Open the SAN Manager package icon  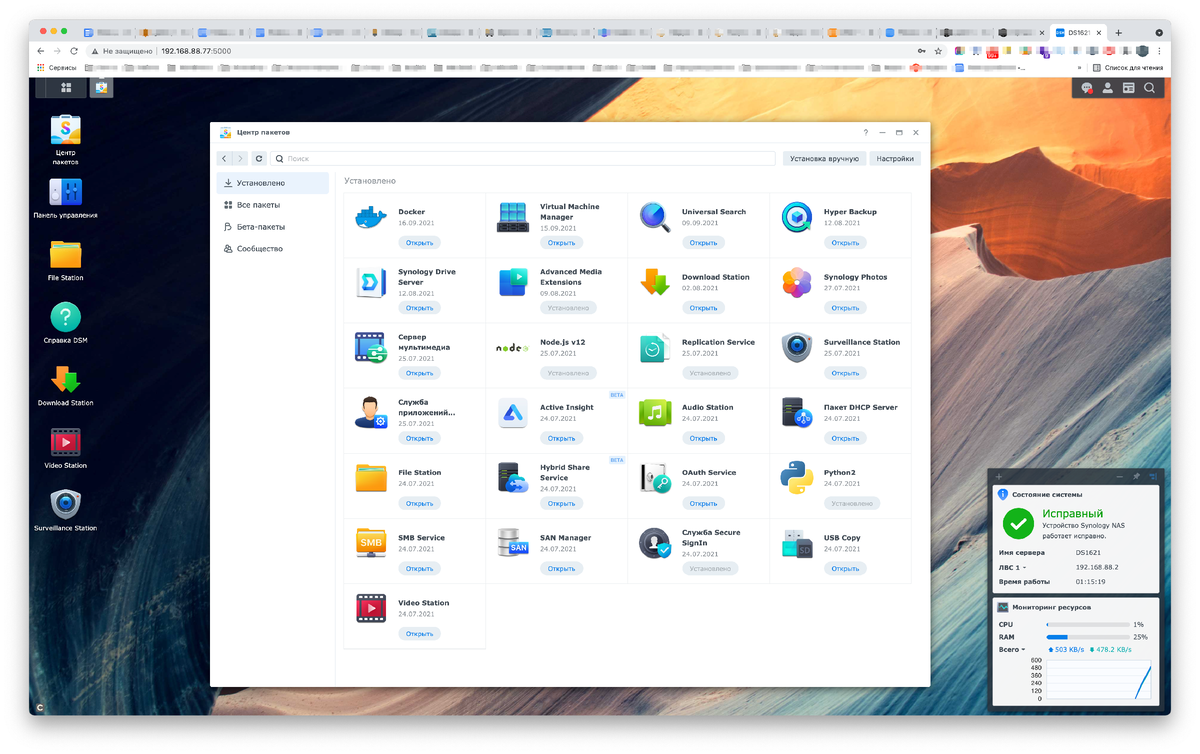pos(513,543)
